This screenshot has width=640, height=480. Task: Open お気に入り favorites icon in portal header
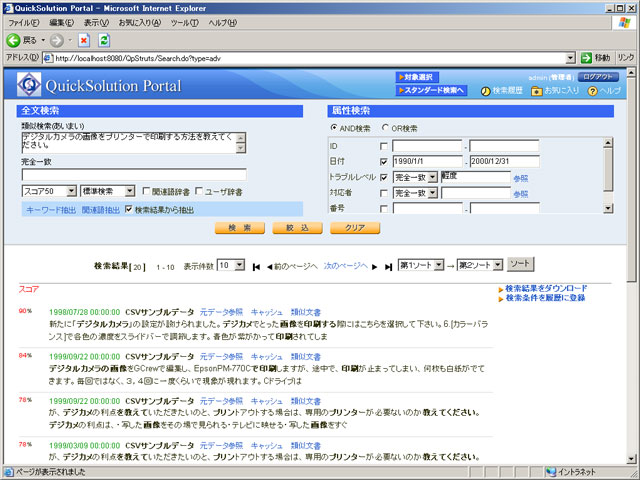coord(537,90)
